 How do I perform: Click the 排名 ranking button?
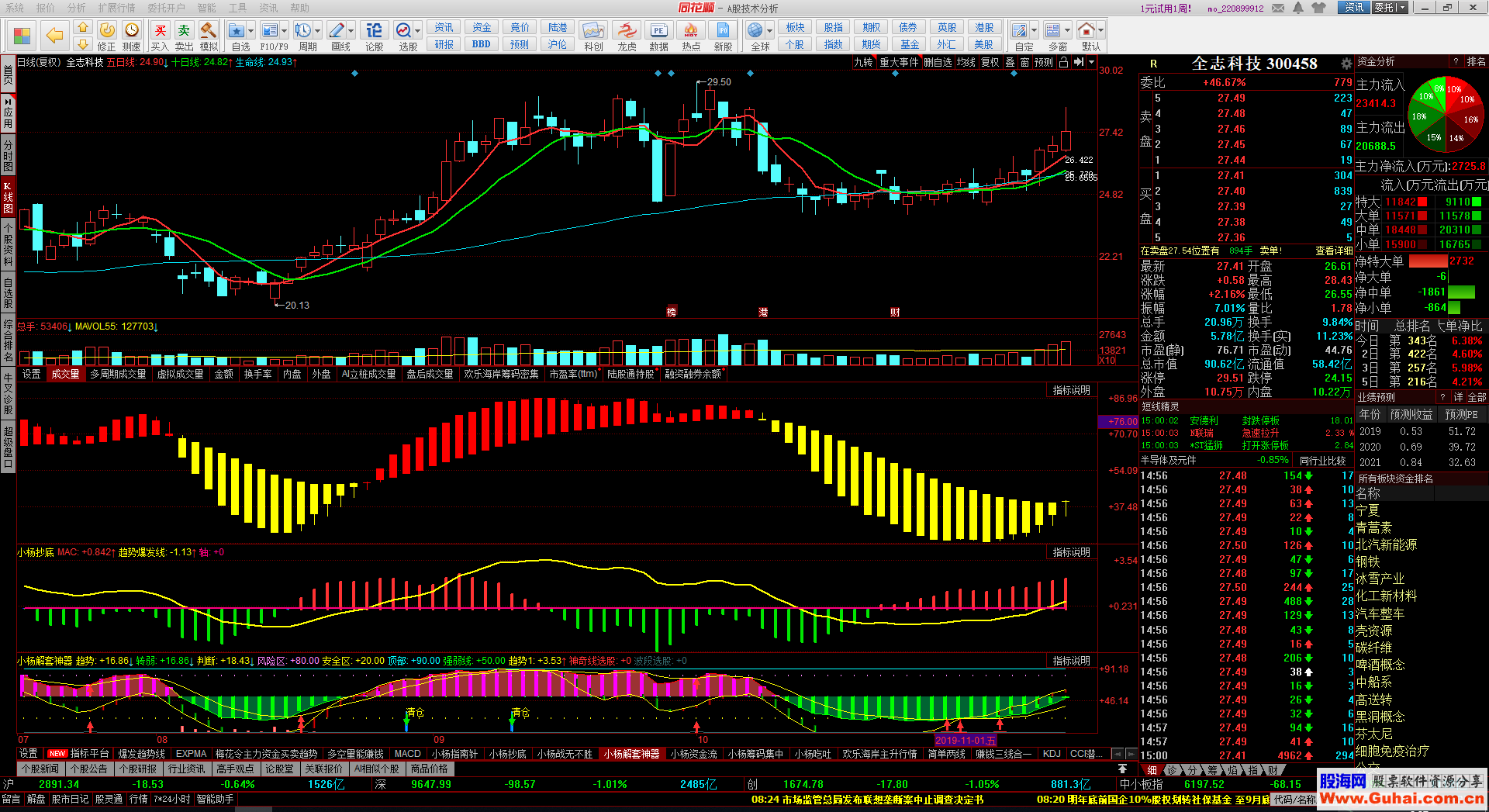tap(1477, 62)
